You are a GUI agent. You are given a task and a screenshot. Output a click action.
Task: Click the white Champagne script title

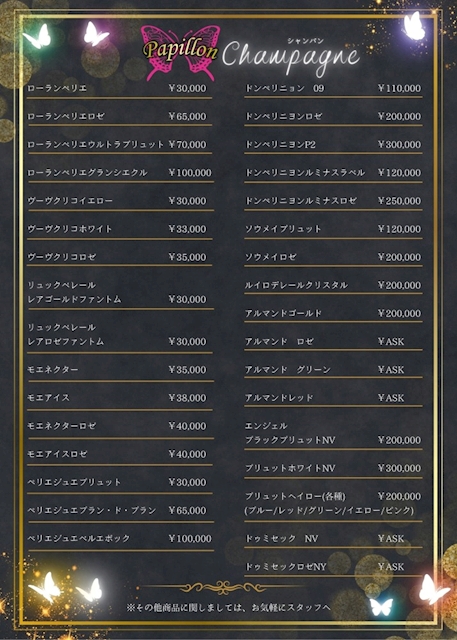pos(291,58)
